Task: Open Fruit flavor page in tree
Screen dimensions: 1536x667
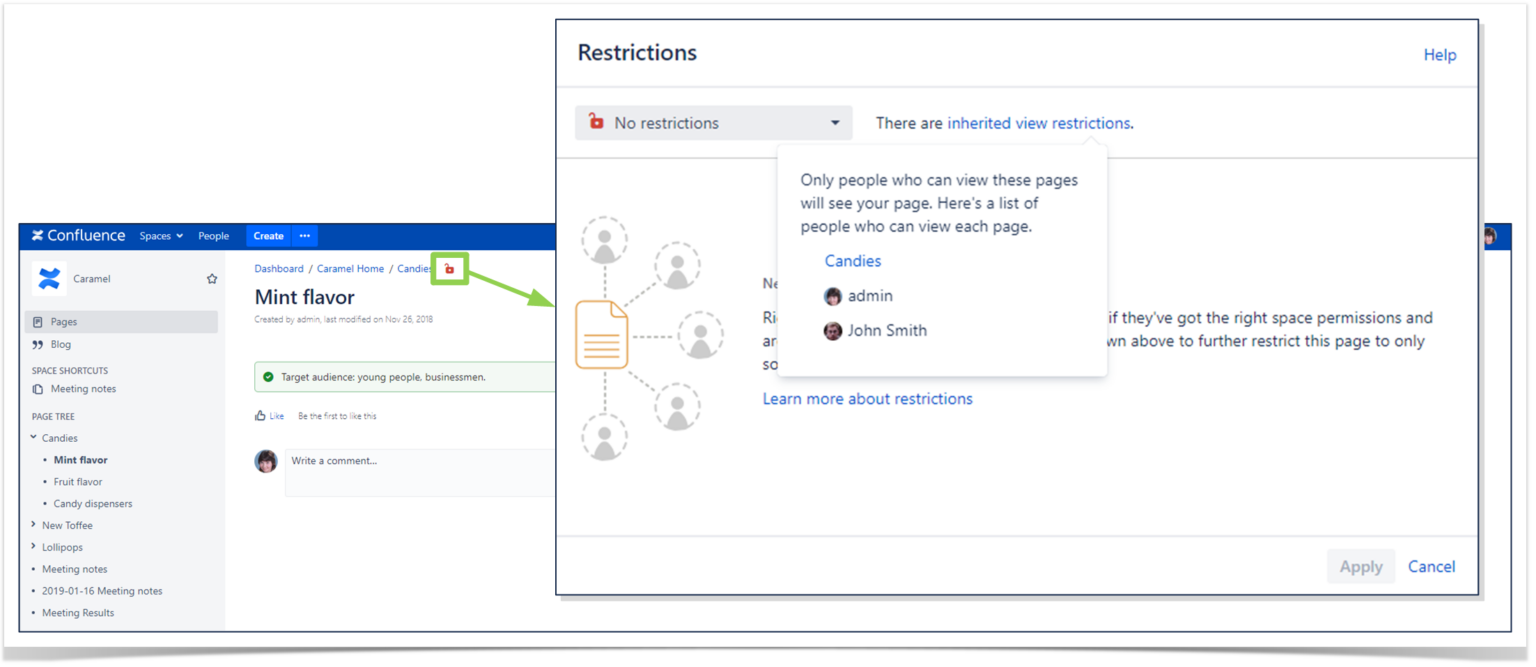Action: pyautogui.click(x=78, y=482)
